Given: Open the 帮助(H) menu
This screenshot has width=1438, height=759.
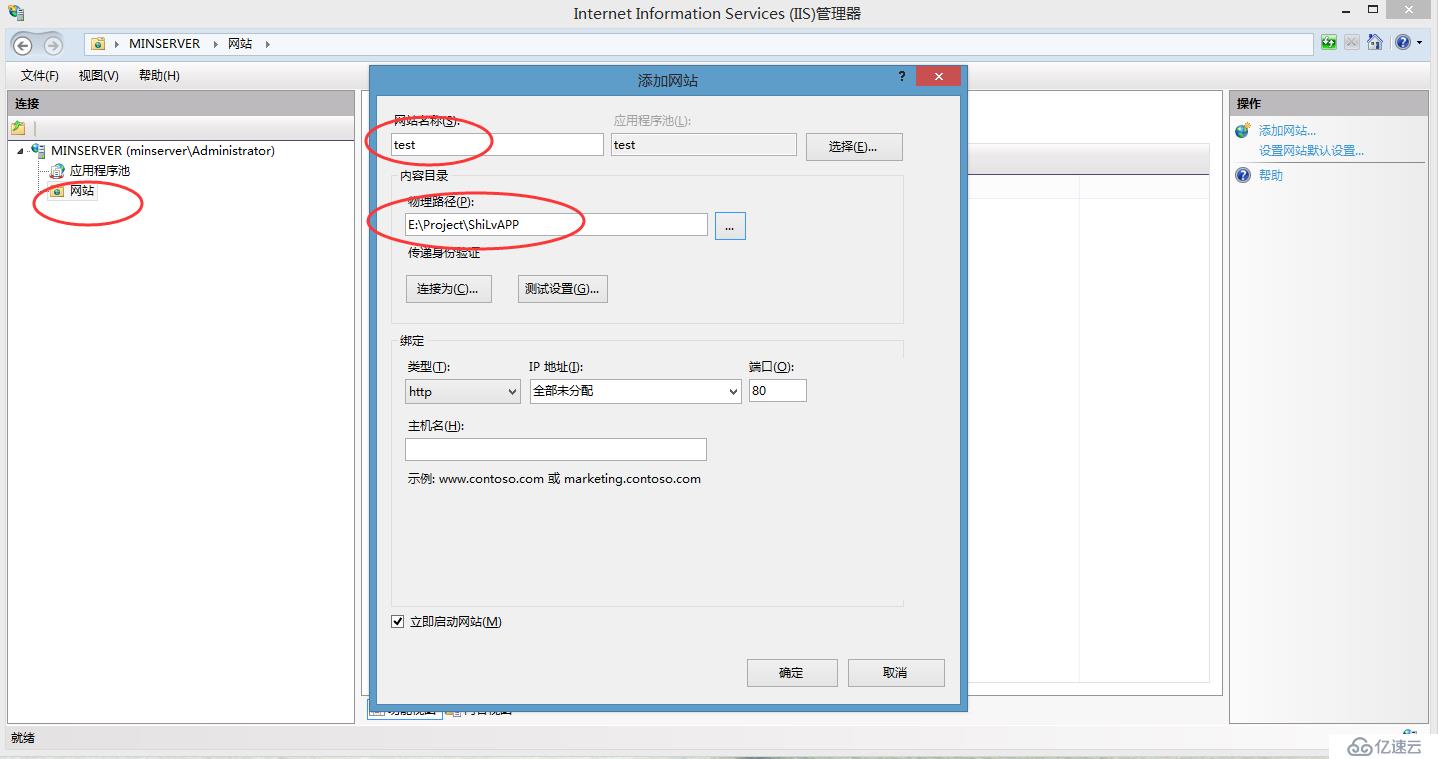Looking at the screenshot, I should coord(159,76).
